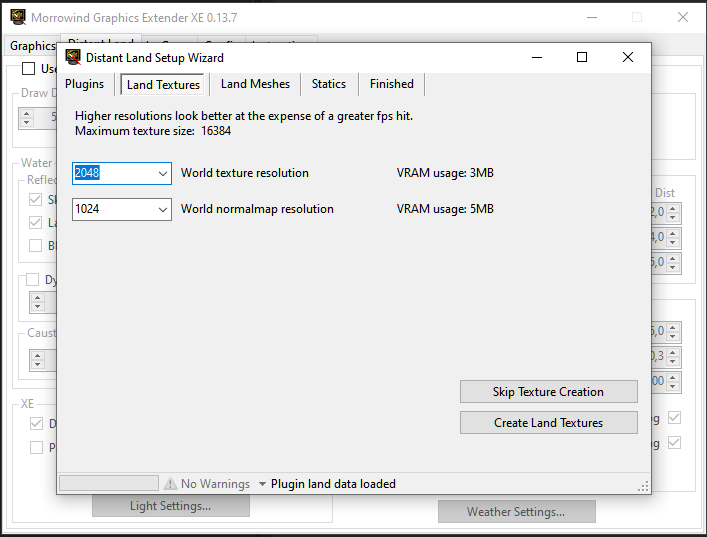Go to the Statics tab

[328, 84]
